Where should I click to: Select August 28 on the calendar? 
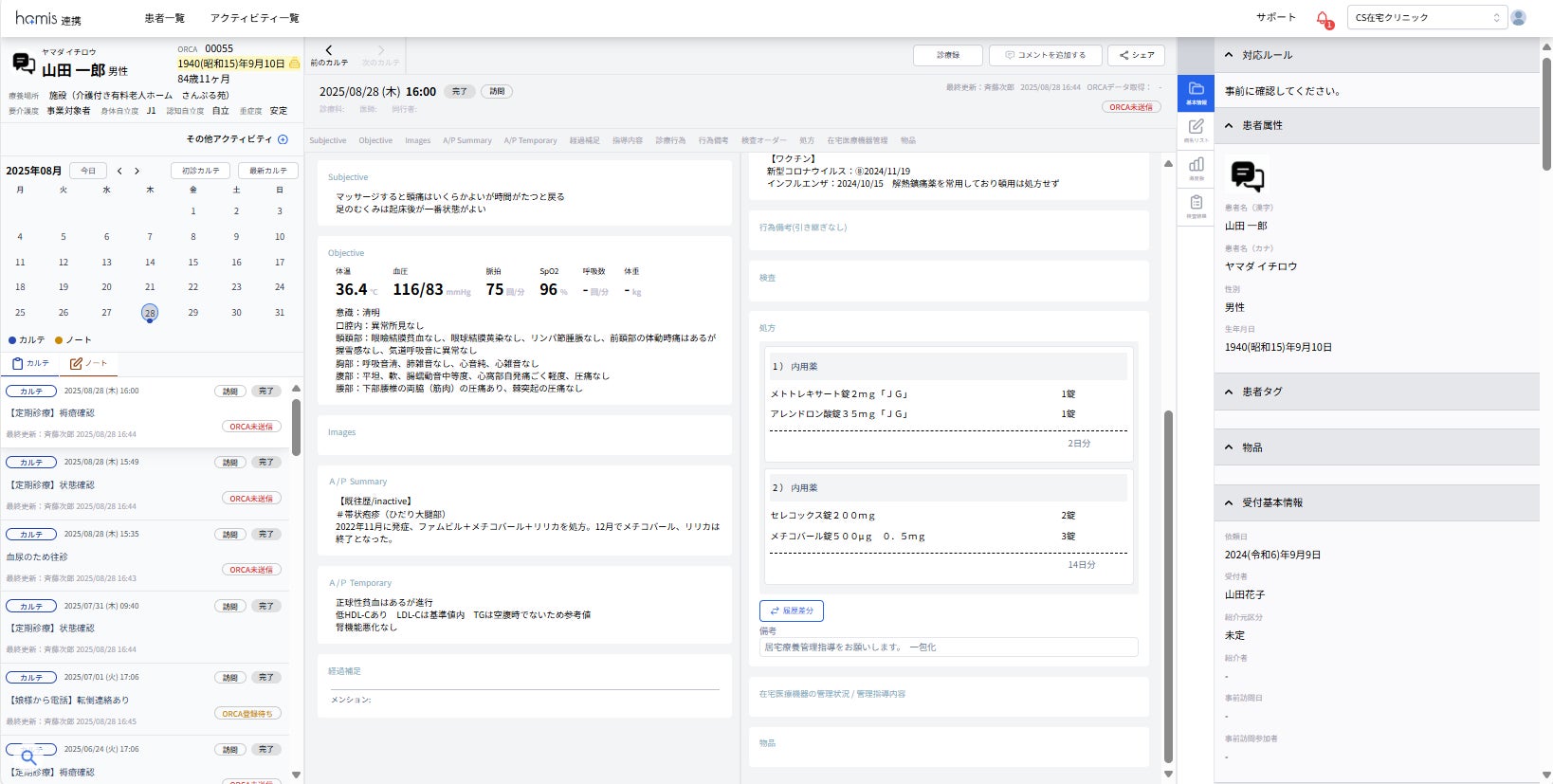tap(150, 313)
